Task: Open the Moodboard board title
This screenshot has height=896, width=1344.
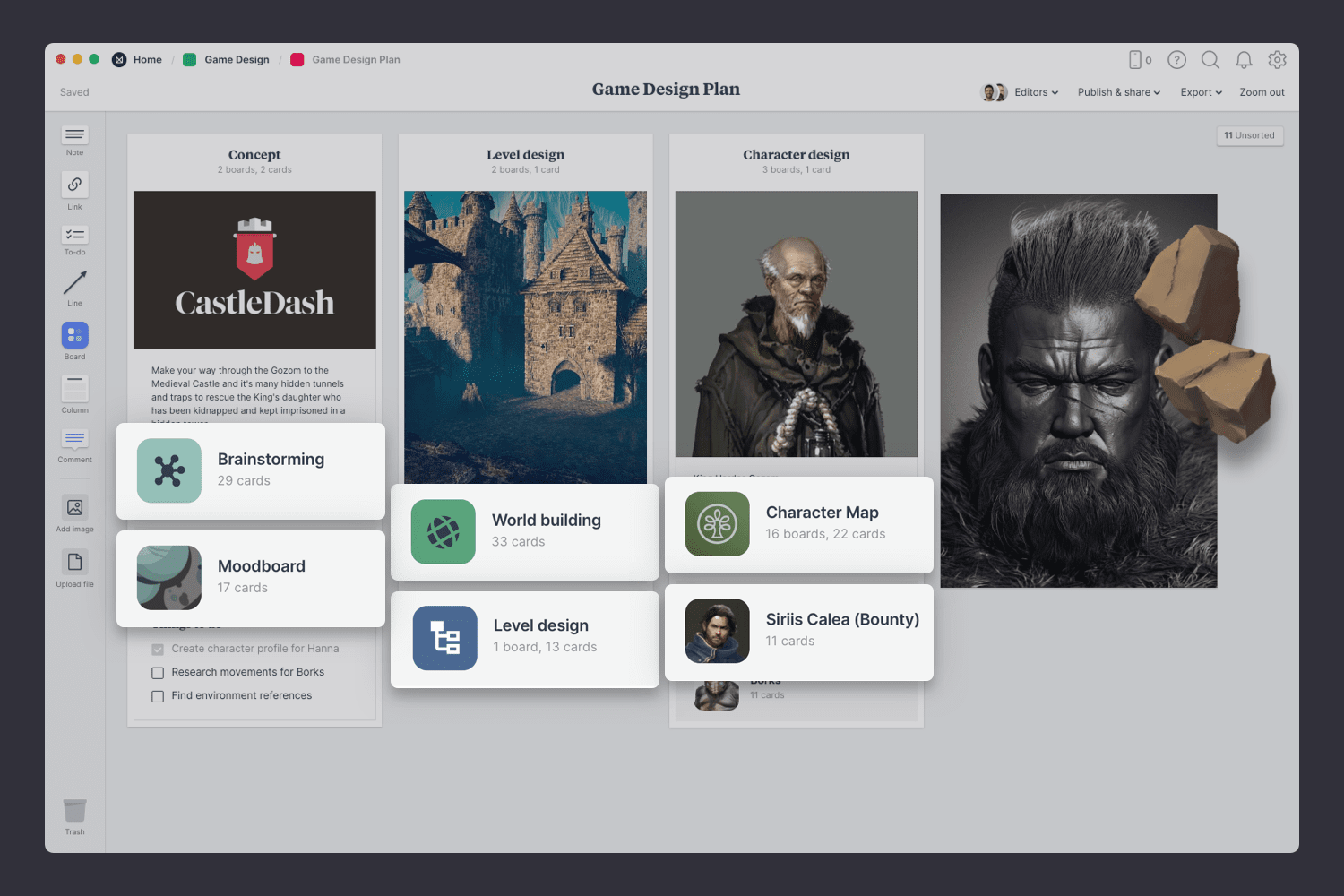Action: (262, 566)
